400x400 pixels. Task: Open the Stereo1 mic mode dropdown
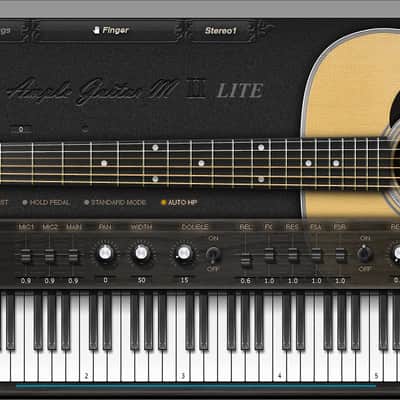tap(220, 31)
